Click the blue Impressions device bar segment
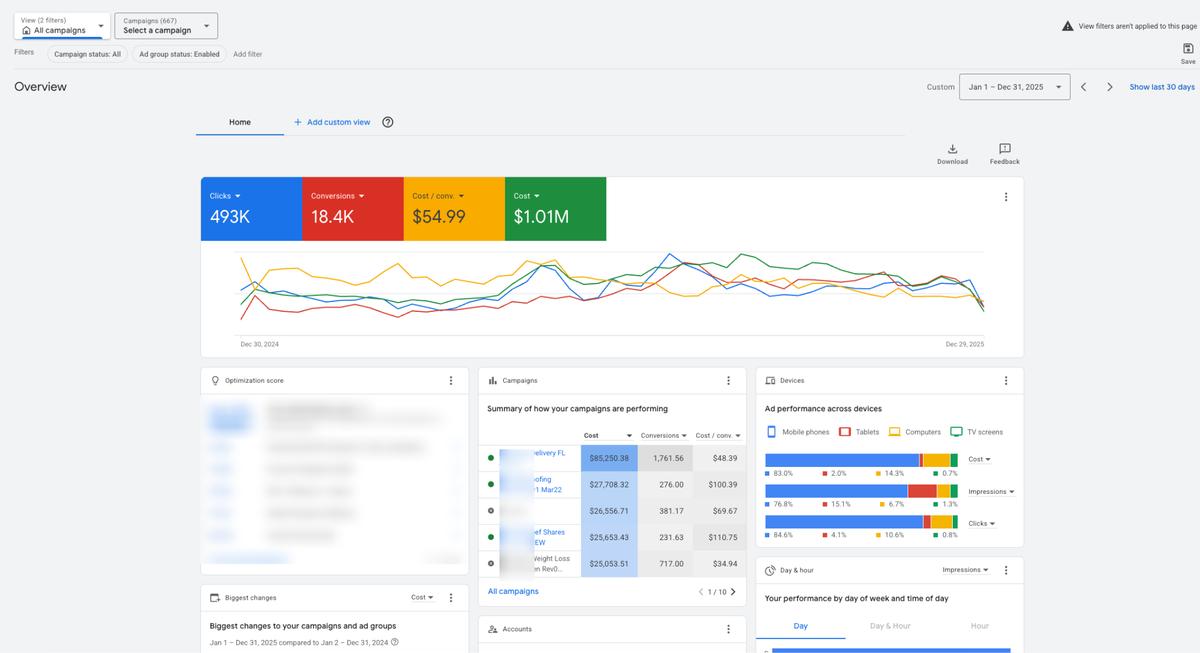The height and width of the screenshot is (653, 1200). 836,492
